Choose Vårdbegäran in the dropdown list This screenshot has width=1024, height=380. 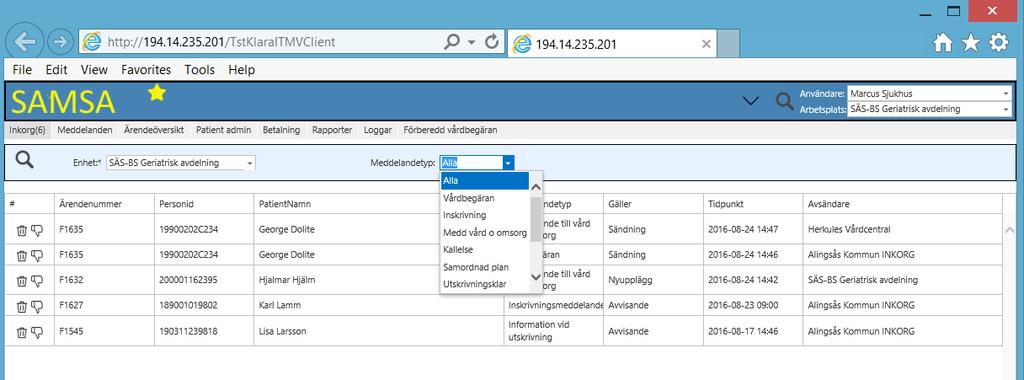485,198
